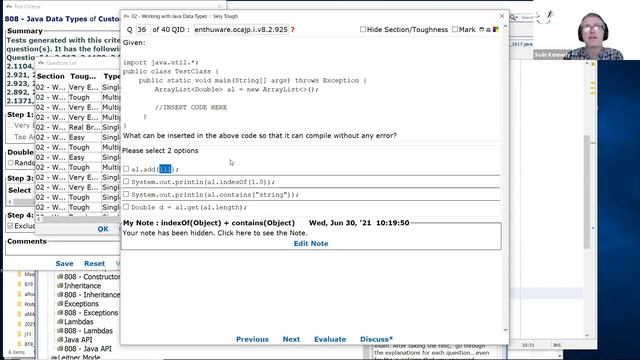Viewport: 640px width, 360px height.
Task: Click the Lambdas item icon
Action: pos(60,322)
